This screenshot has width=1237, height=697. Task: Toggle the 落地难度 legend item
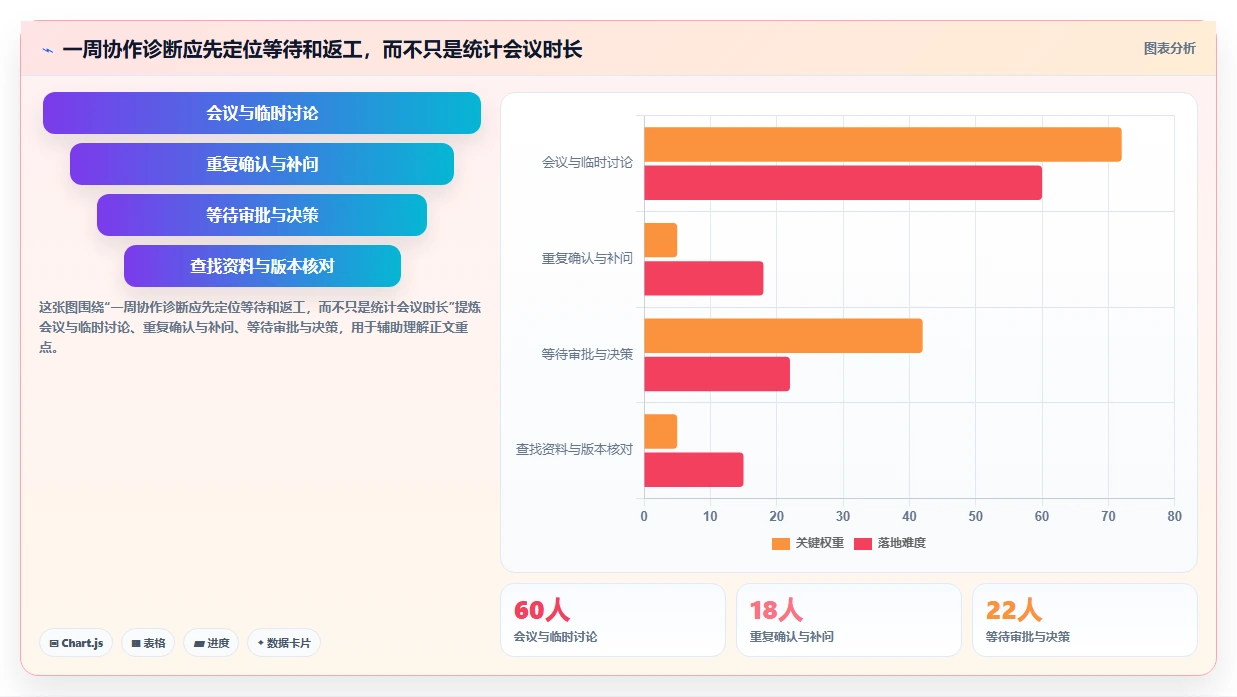tap(890, 543)
